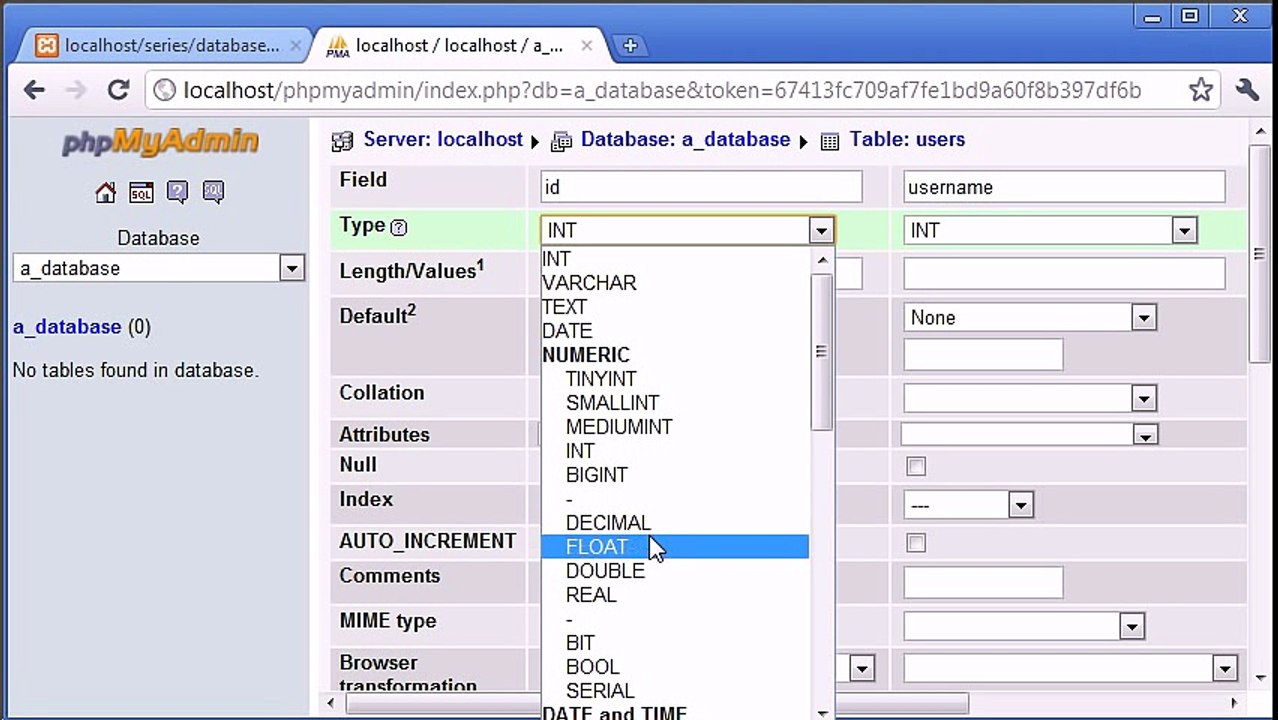Open Default dropdown showing None
This screenshot has width=1278, height=720.
click(1030, 318)
